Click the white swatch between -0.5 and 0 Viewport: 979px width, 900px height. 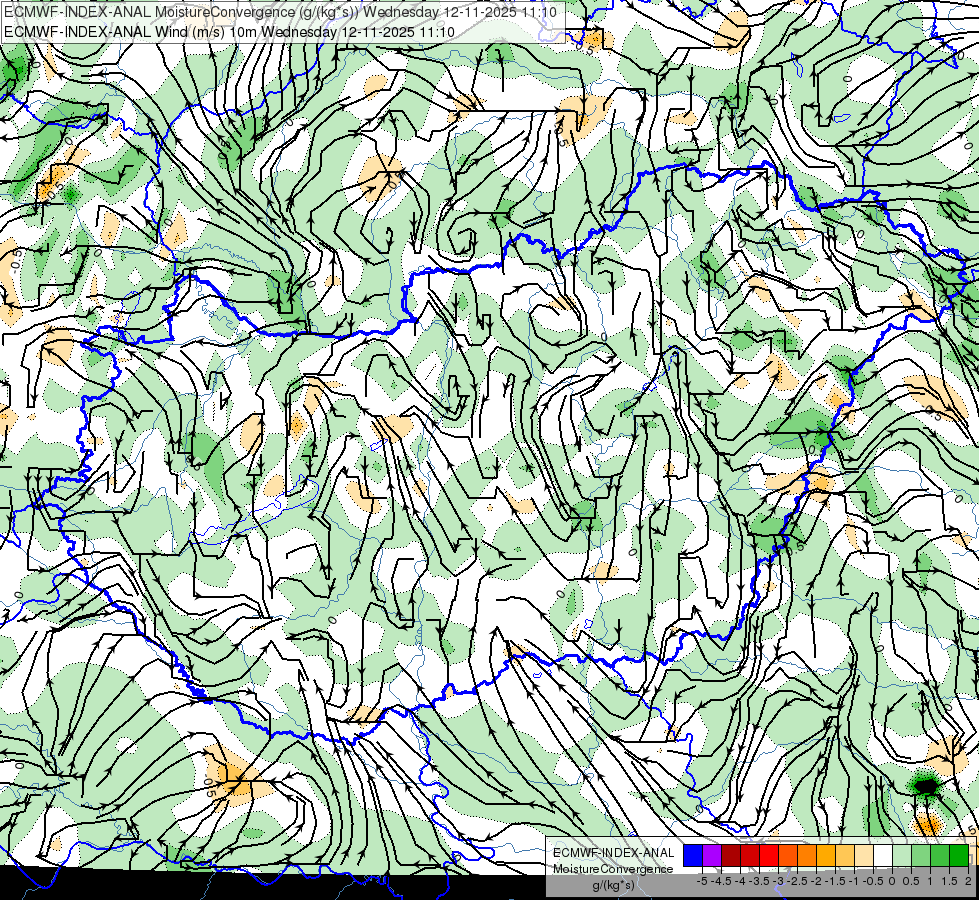[883, 855]
